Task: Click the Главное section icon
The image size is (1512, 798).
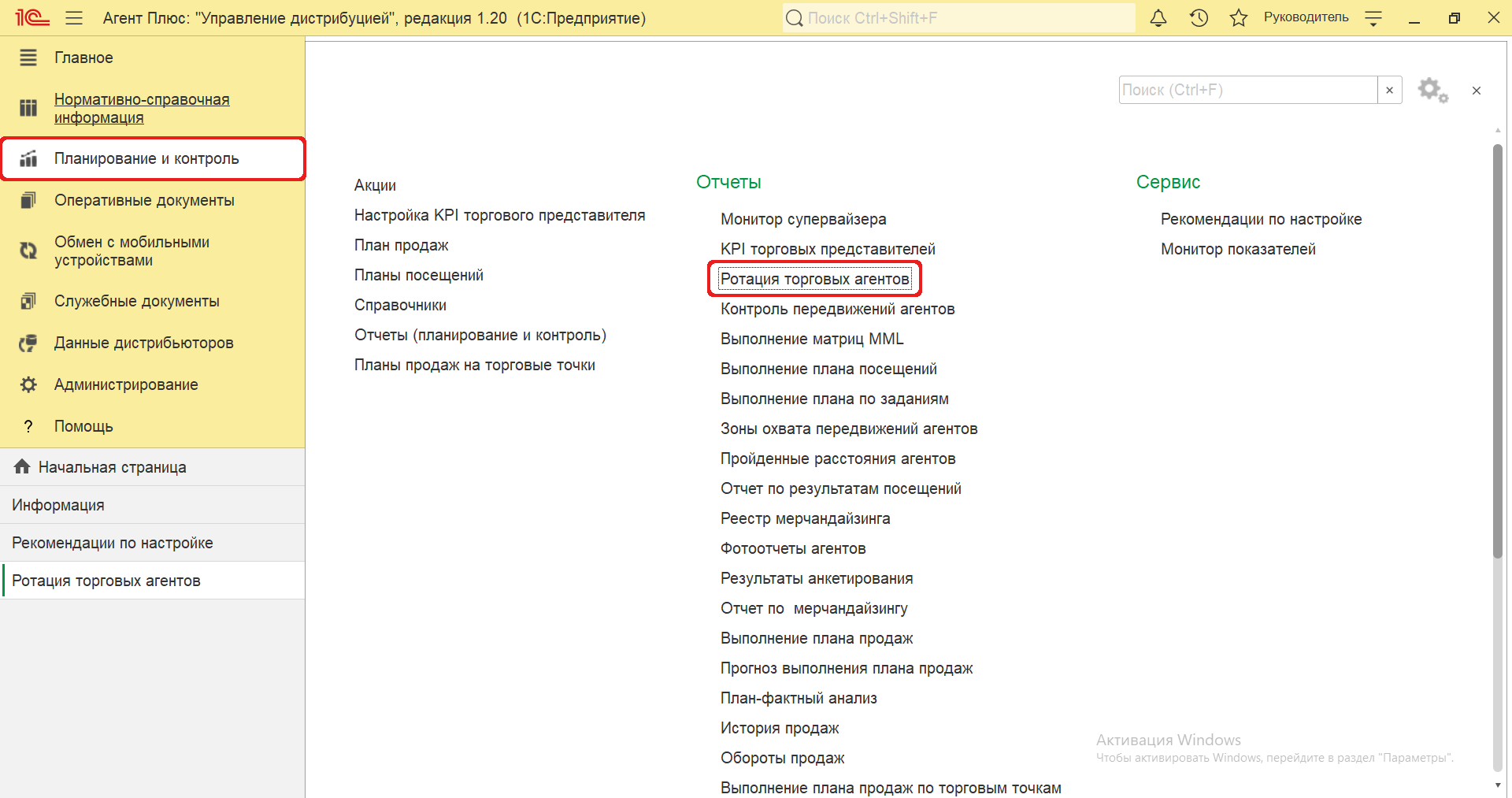Action: tap(28, 58)
